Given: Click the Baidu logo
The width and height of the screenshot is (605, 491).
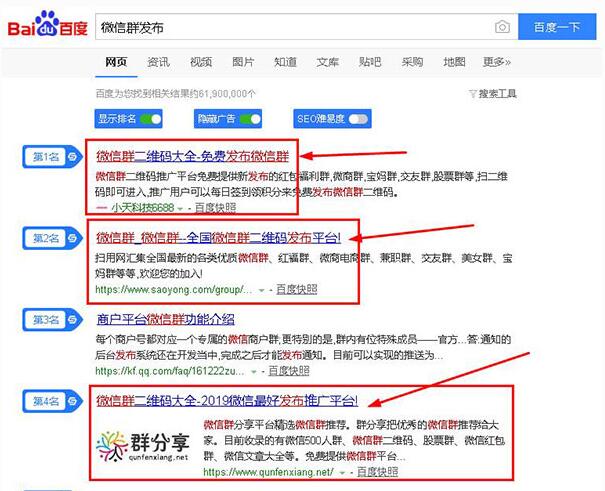Looking at the screenshot, I should [x=47, y=27].
